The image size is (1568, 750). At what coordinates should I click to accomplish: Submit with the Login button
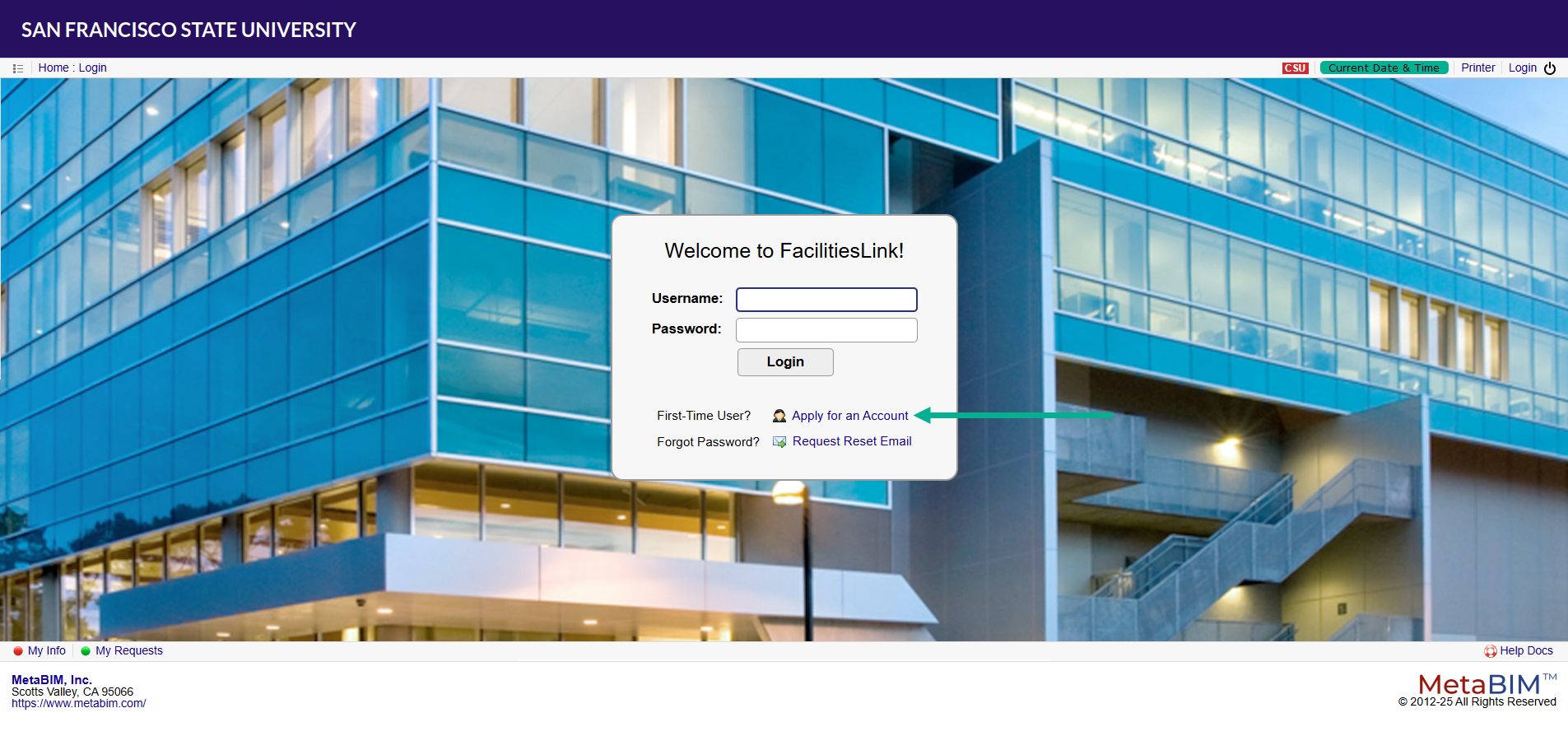pyautogui.click(x=785, y=362)
